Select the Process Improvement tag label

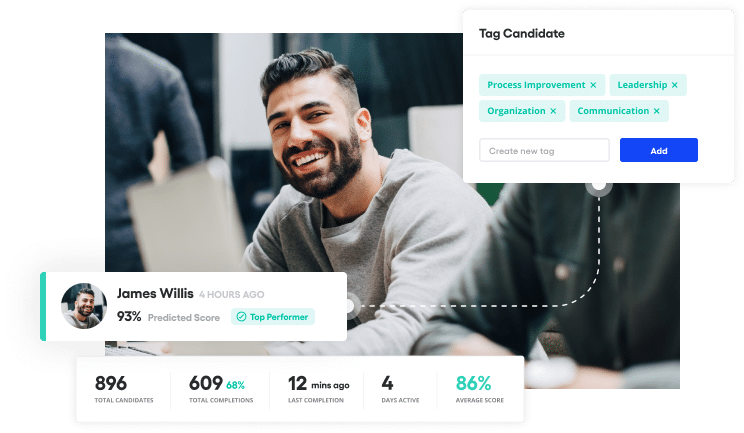pyautogui.click(x=536, y=85)
